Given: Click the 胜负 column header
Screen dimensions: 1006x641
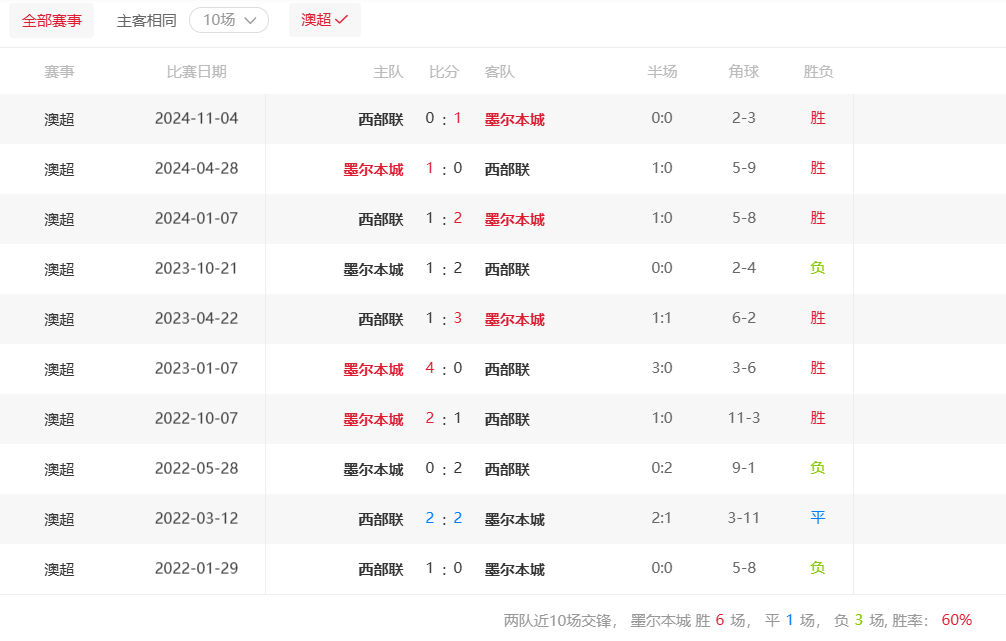Looking at the screenshot, I should pos(818,72).
